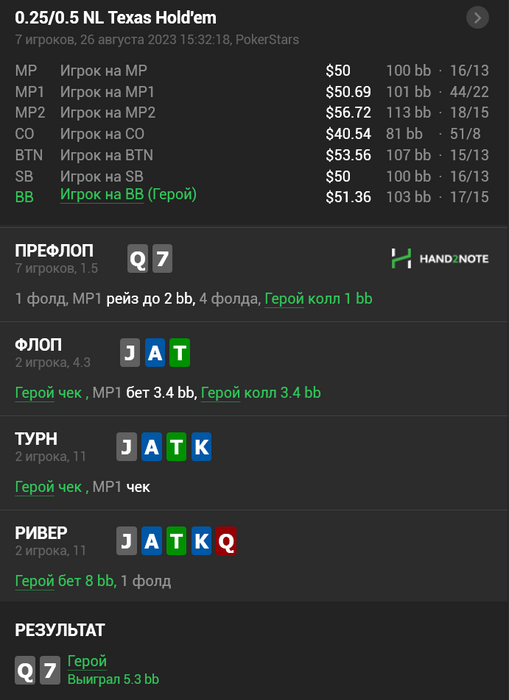Click the hand title 0.25/0.5 NL Texas Hold'em
The image size is (509, 700).
[x=116, y=18]
